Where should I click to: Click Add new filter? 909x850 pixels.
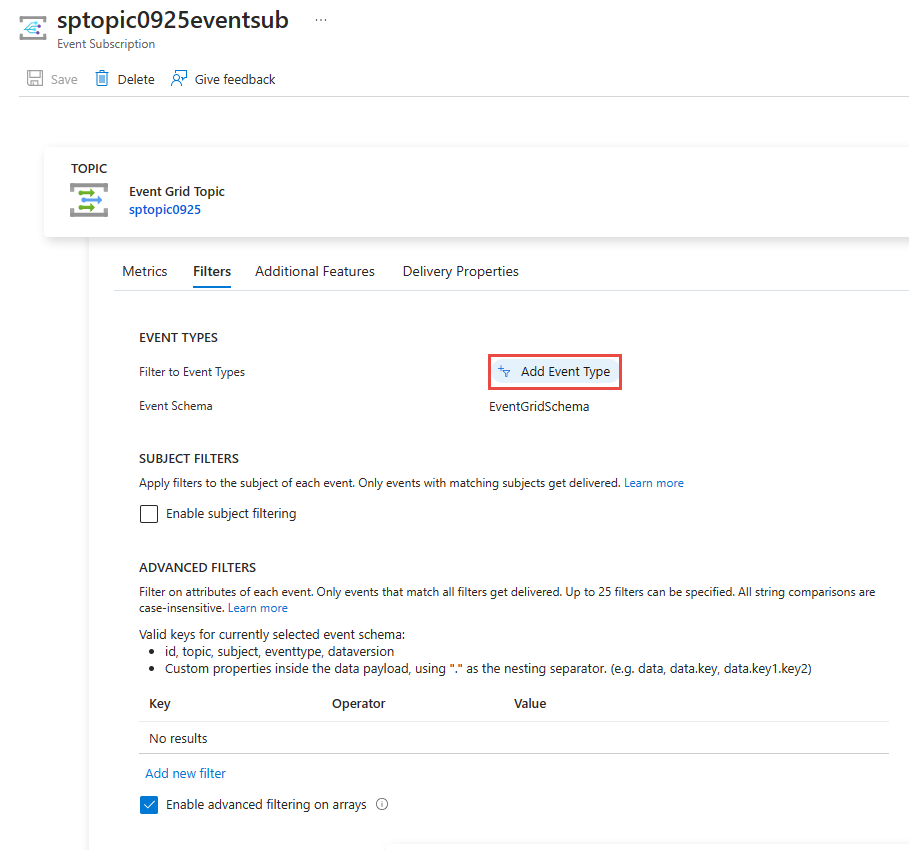(x=185, y=773)
